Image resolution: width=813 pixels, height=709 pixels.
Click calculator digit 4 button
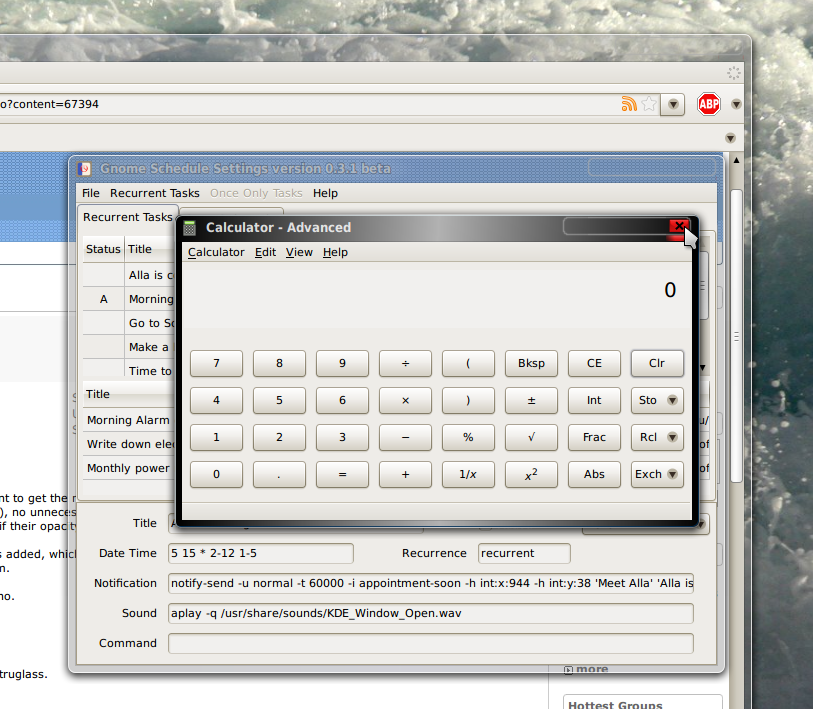tap(216, 400)
